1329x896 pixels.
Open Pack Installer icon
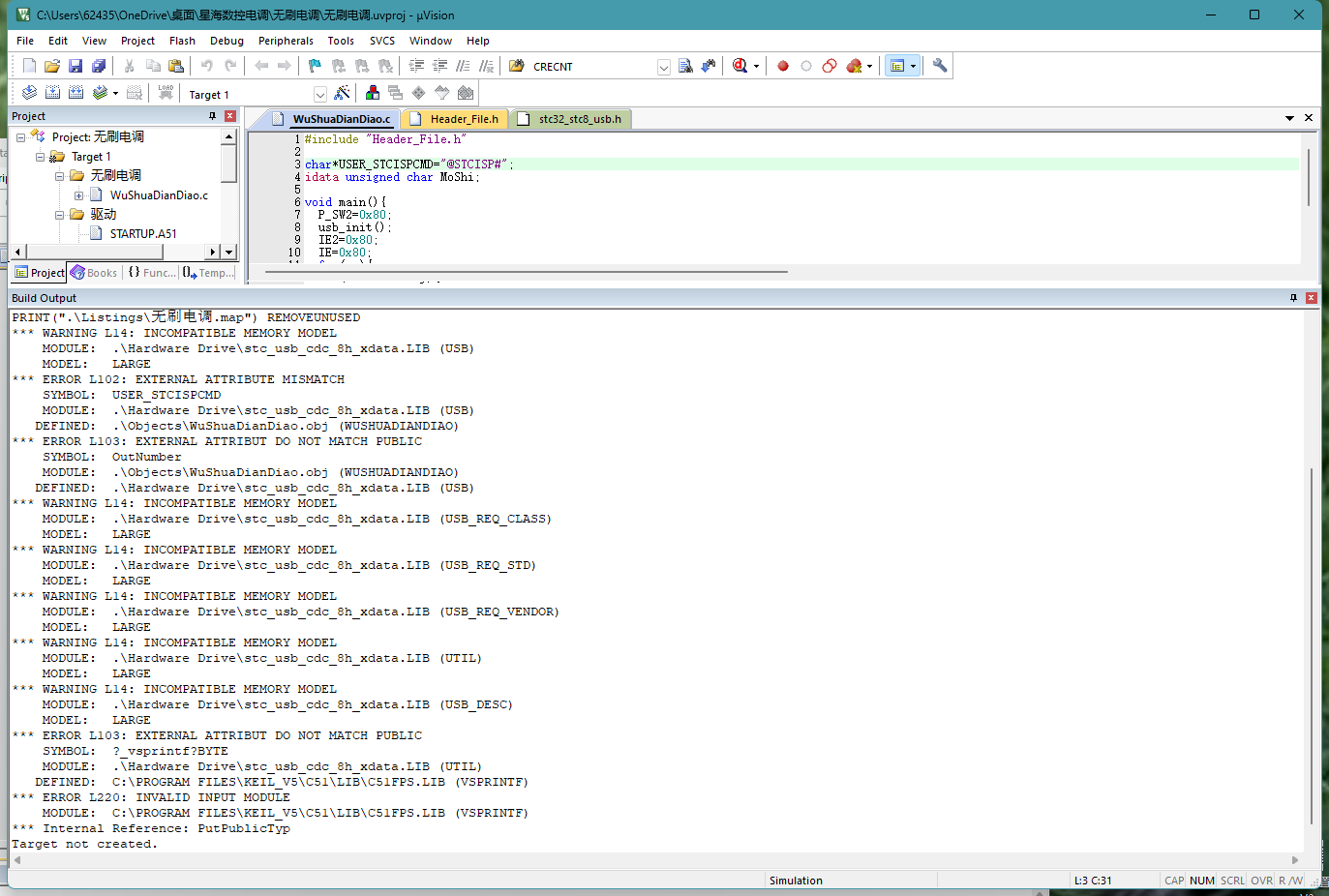pos(466,93)
